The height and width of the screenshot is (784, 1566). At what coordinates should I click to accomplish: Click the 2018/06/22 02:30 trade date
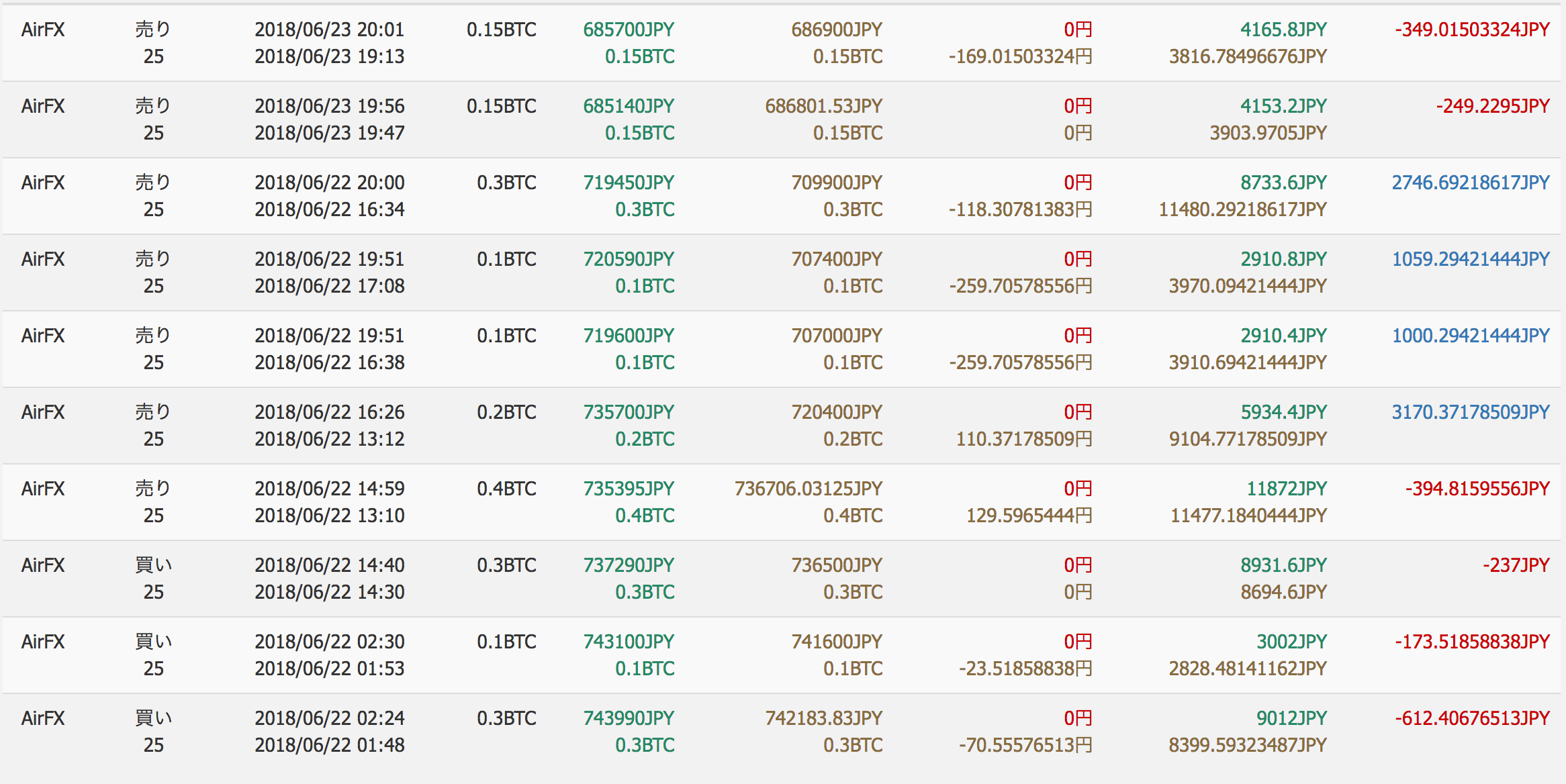tap(330, 642)
